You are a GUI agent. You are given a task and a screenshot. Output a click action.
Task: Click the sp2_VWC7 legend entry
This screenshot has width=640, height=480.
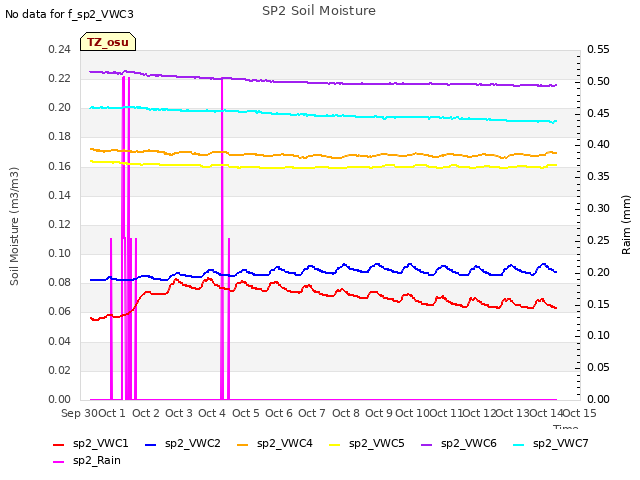tap(551, 444)
